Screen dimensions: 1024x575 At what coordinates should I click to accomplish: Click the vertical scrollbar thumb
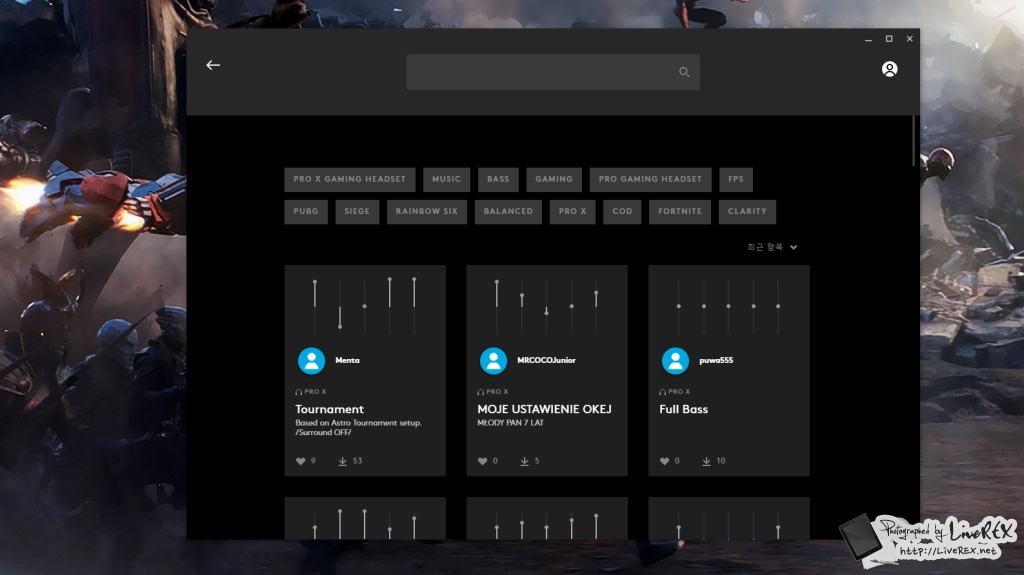tap(914, 141)
